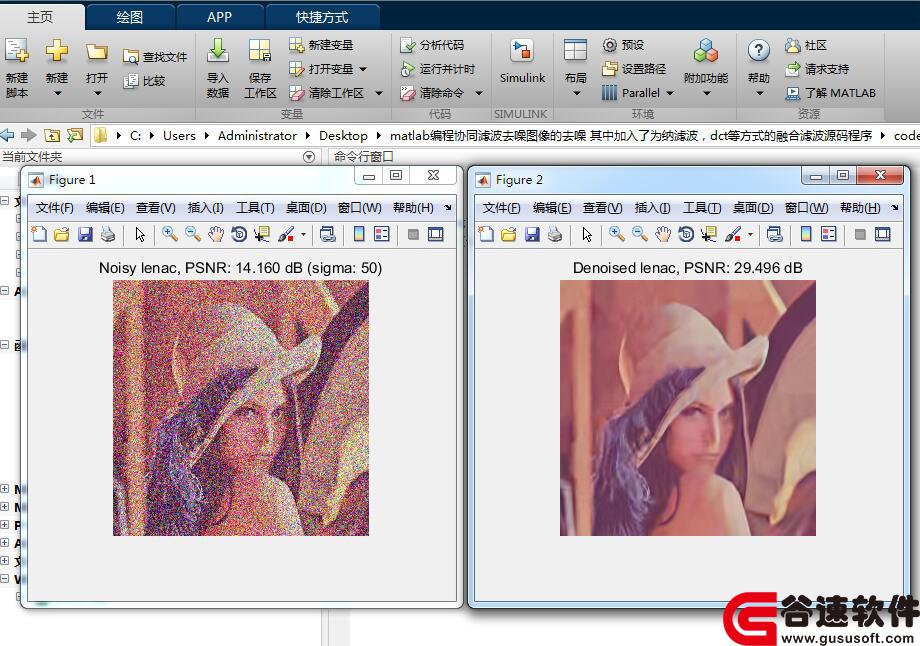Open the View (查看) menu in Figure 1
The image size is (920, 646).
pos(155,208)
